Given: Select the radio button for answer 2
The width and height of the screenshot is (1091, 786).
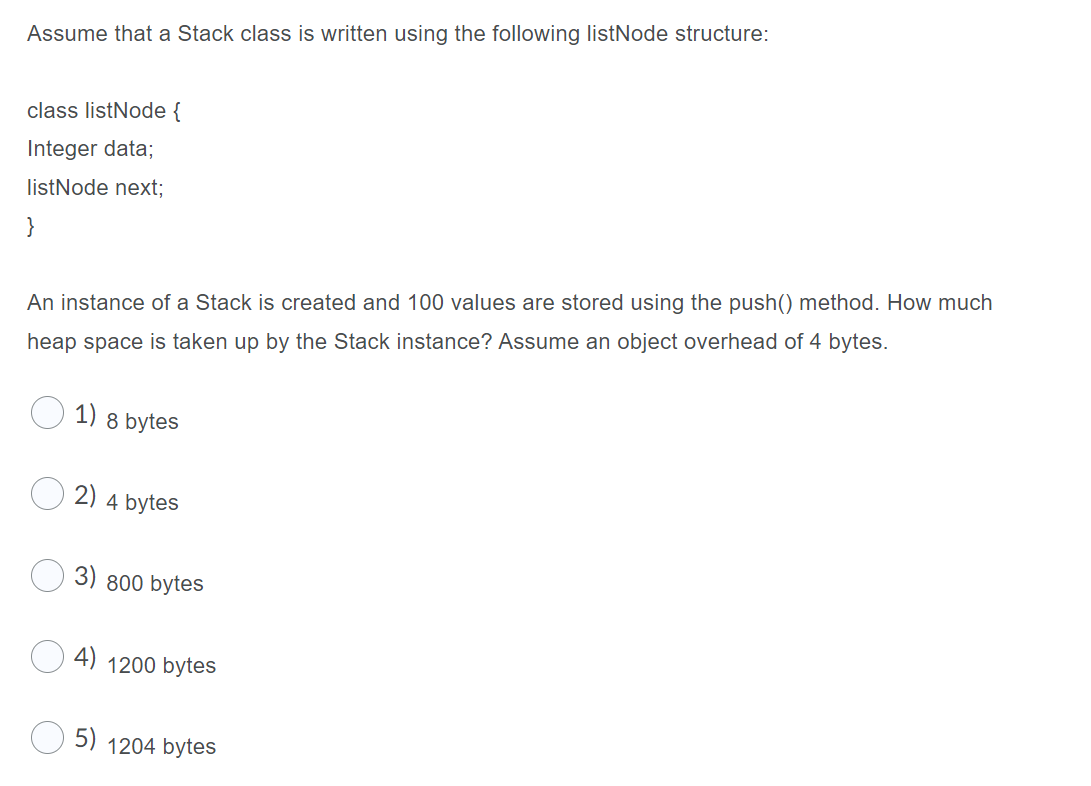Looking at the screenshot, I should click(x=46, y=493).
